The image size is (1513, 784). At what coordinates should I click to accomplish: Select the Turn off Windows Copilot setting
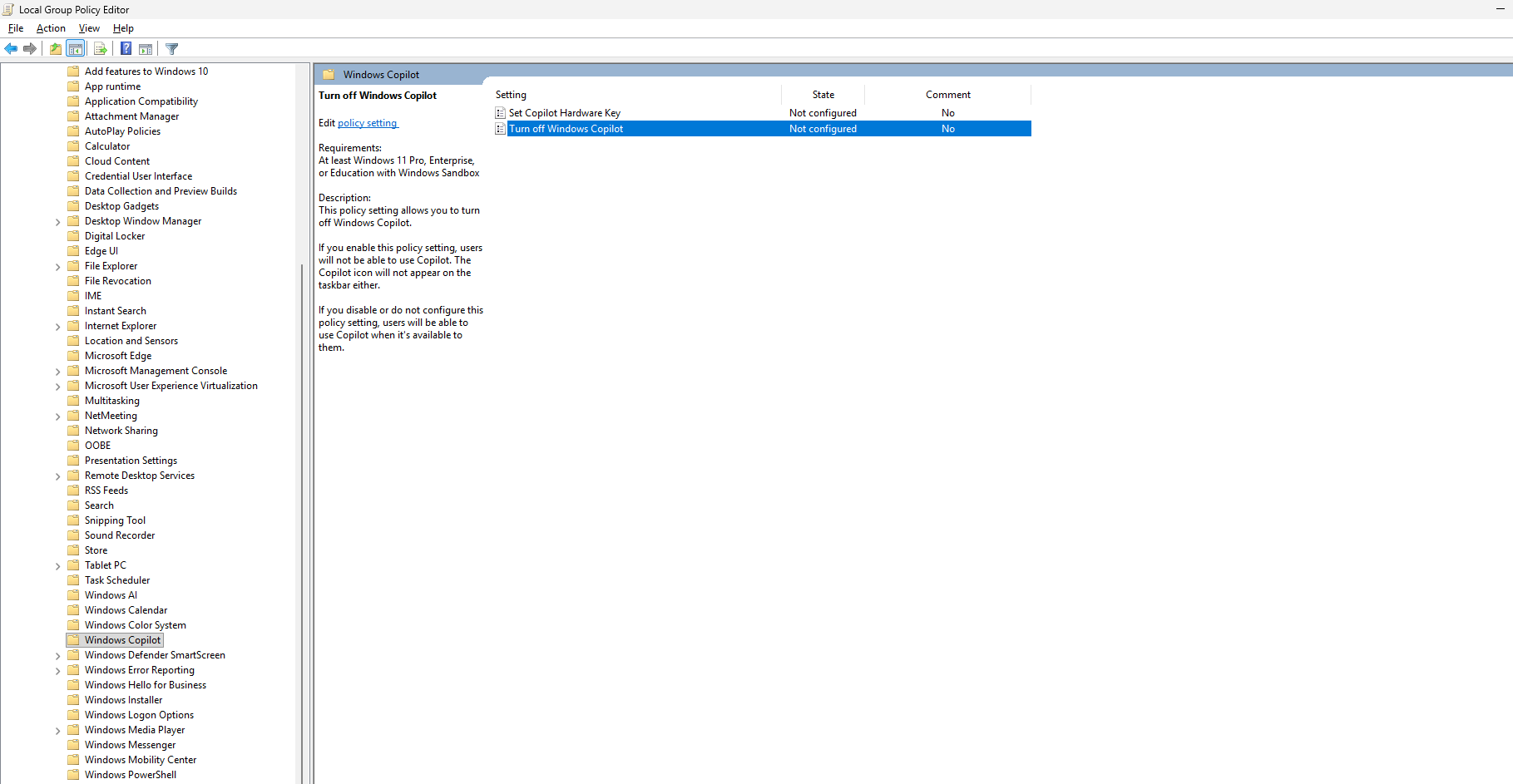point(566,129)
